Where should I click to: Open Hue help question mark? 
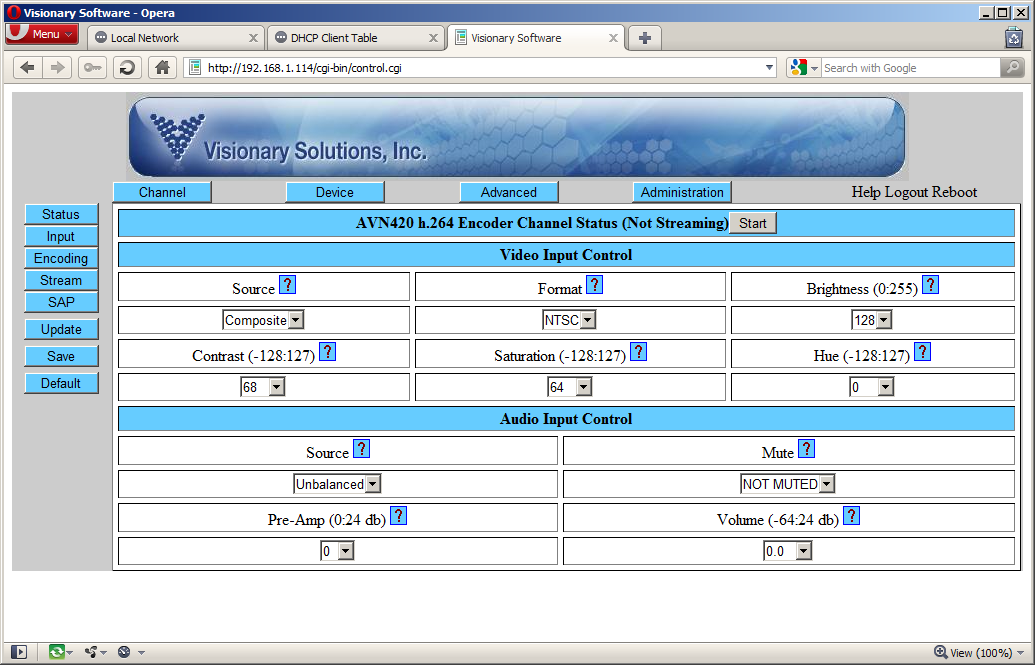pos(922,351)
